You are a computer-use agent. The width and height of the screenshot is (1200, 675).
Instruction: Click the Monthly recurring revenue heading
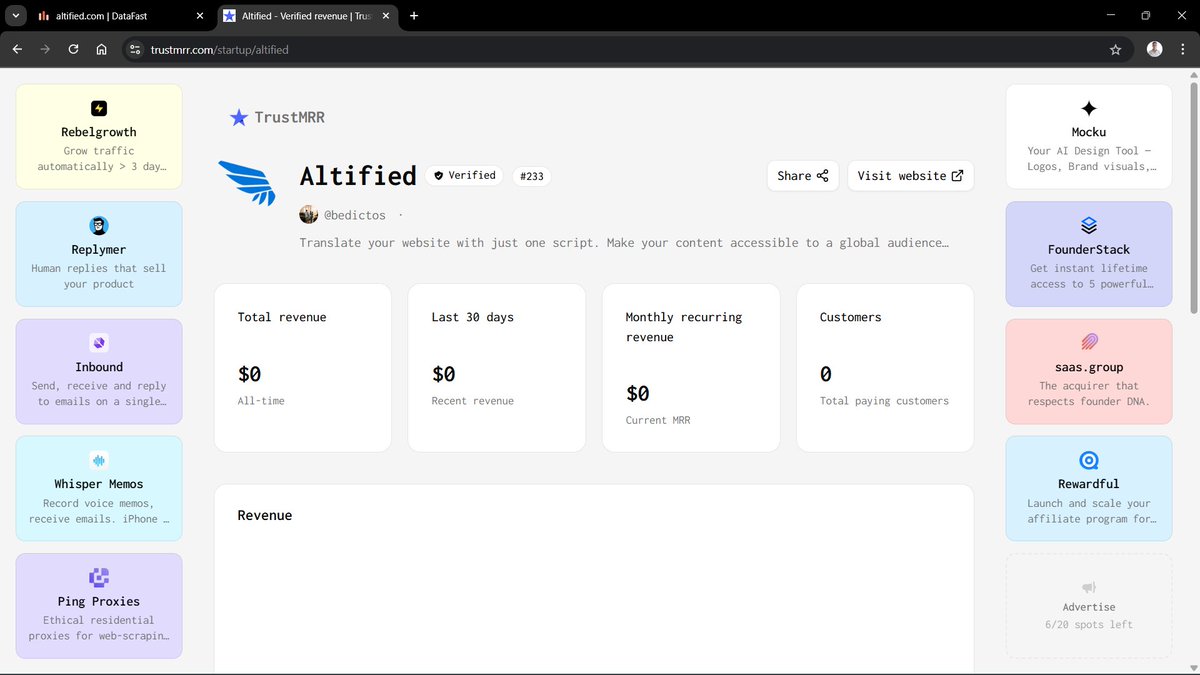pos(684,327)
